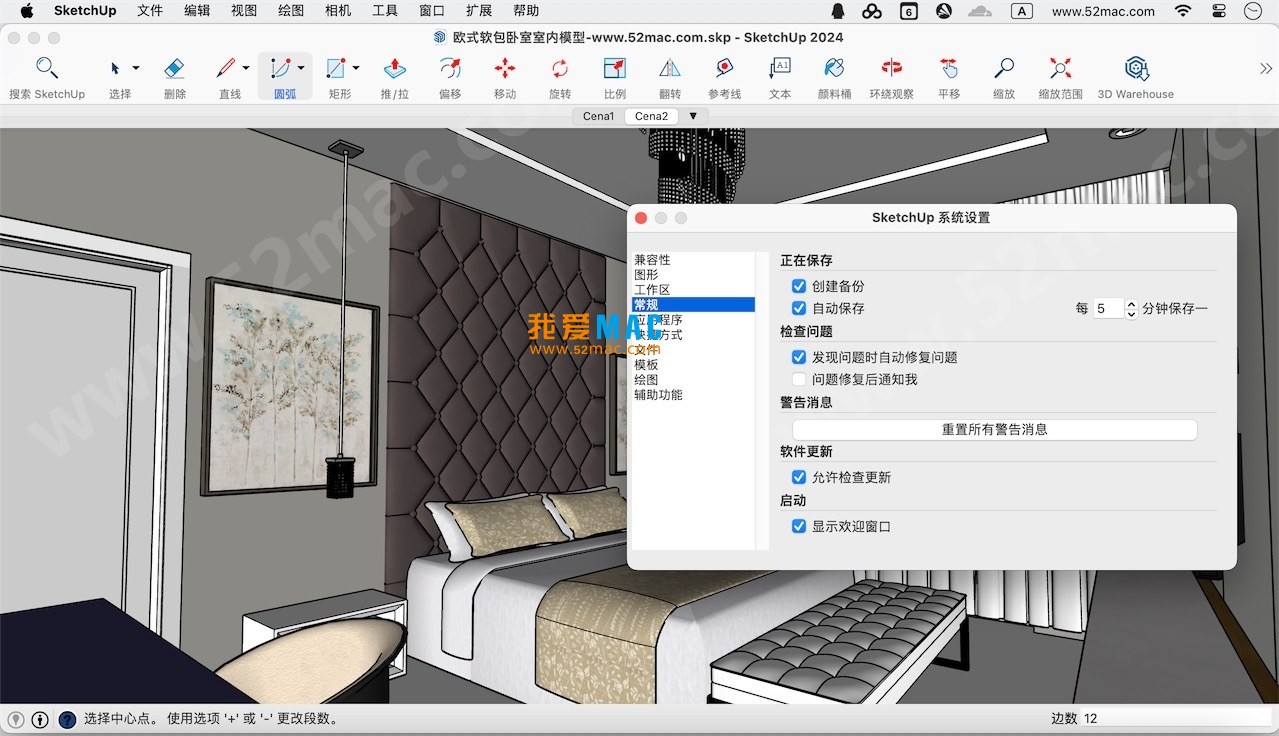
Task: Open the 相机 menu
Action: pyautogui.click(x=338, y=11)
